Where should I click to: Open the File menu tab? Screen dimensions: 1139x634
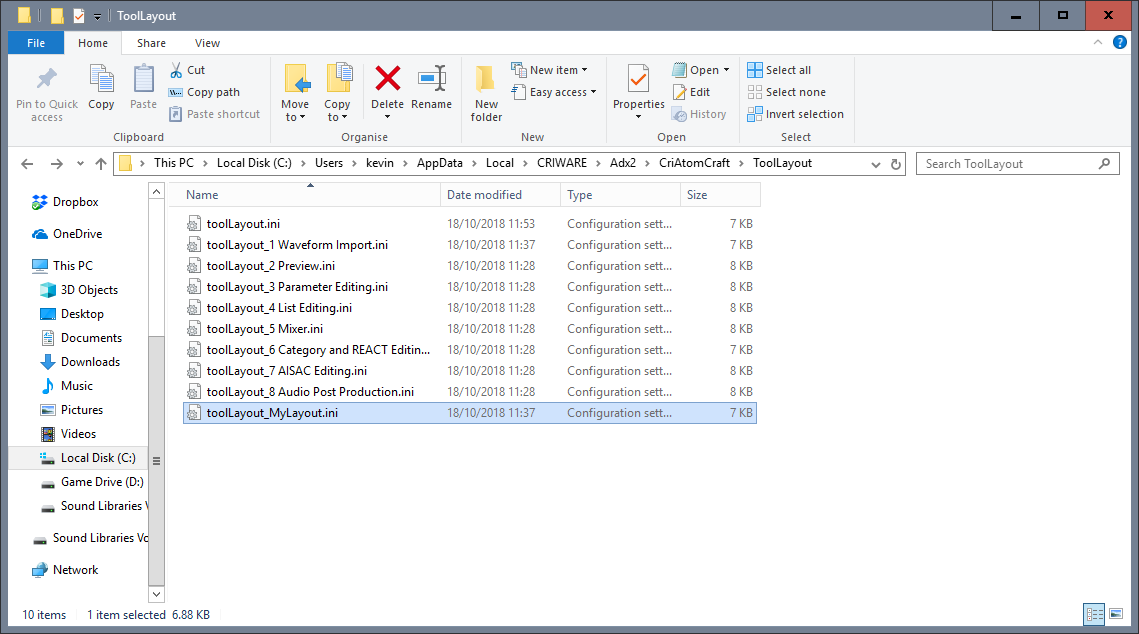pyautogui.click(x=36, y=43)
